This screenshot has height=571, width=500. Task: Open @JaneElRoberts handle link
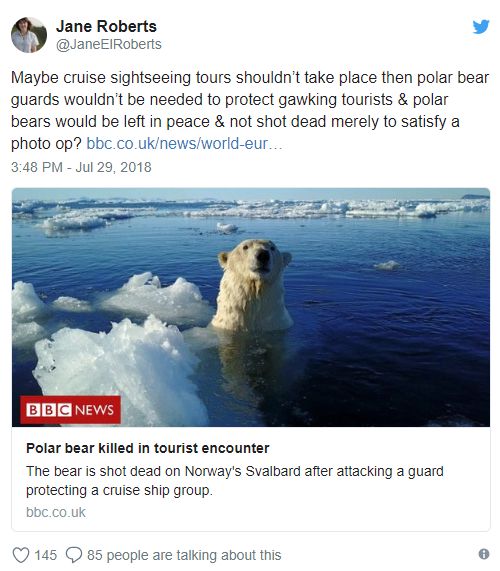[109, 44]
